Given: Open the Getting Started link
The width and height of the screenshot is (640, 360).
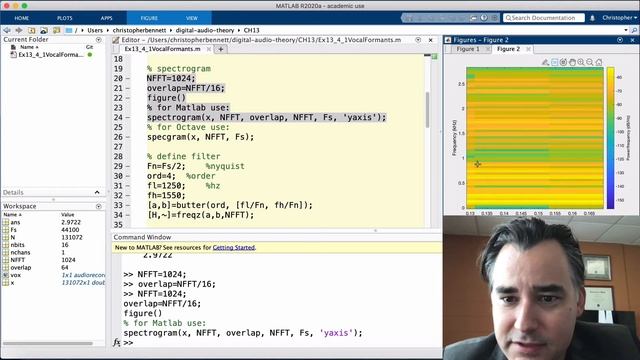Looking at the screenshot, I should 234,247.
